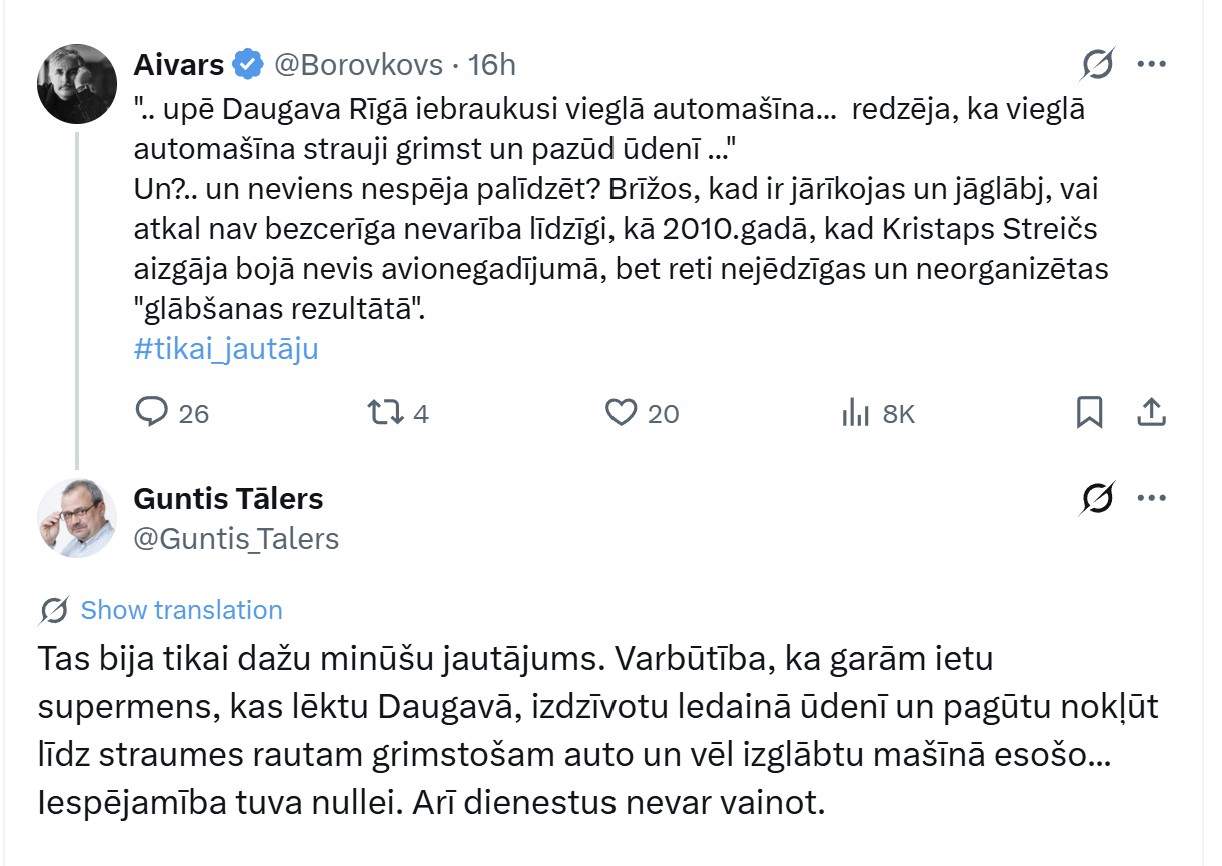The height and width of the screenshot is (866, 1222).
Task: Open more options menu on Aivars' post
Action: pos(1153,65)
